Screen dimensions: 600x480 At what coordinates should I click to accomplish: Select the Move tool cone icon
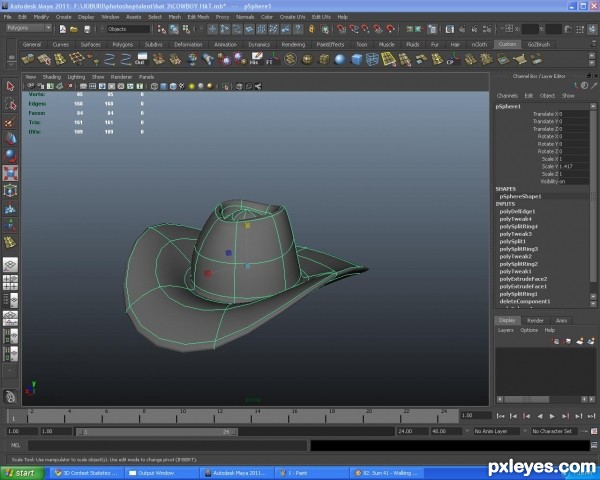tap(10, 139)
